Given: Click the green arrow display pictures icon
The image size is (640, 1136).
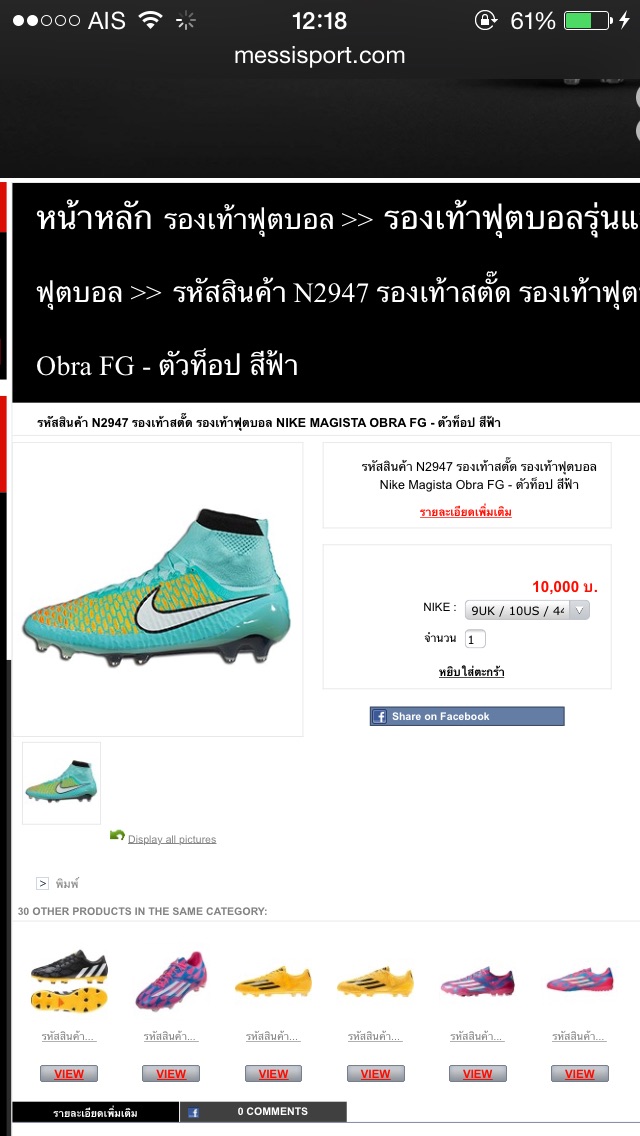Looking at the screenshot, I should pyautogui.click(x=117, y=835).
